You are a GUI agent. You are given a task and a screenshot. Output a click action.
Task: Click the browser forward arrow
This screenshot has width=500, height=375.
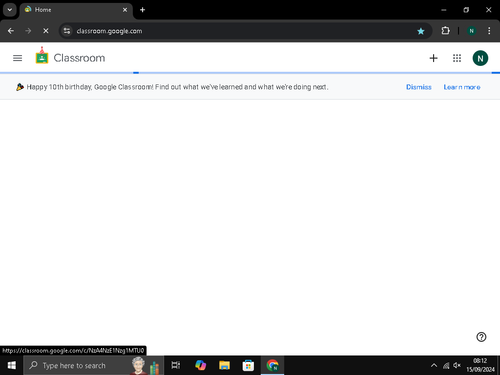coord(28,31)
